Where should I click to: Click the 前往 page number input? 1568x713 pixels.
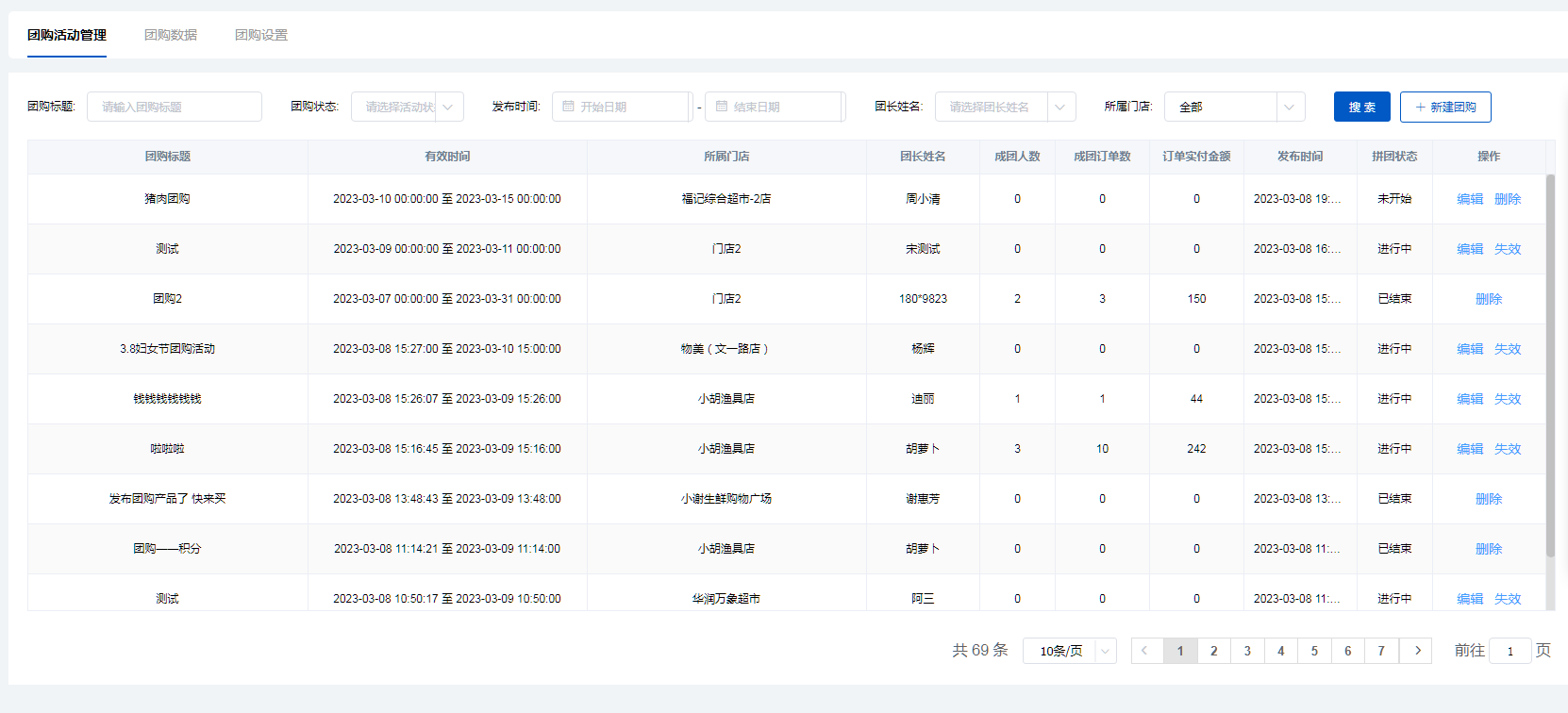(x=1510, y=651)
